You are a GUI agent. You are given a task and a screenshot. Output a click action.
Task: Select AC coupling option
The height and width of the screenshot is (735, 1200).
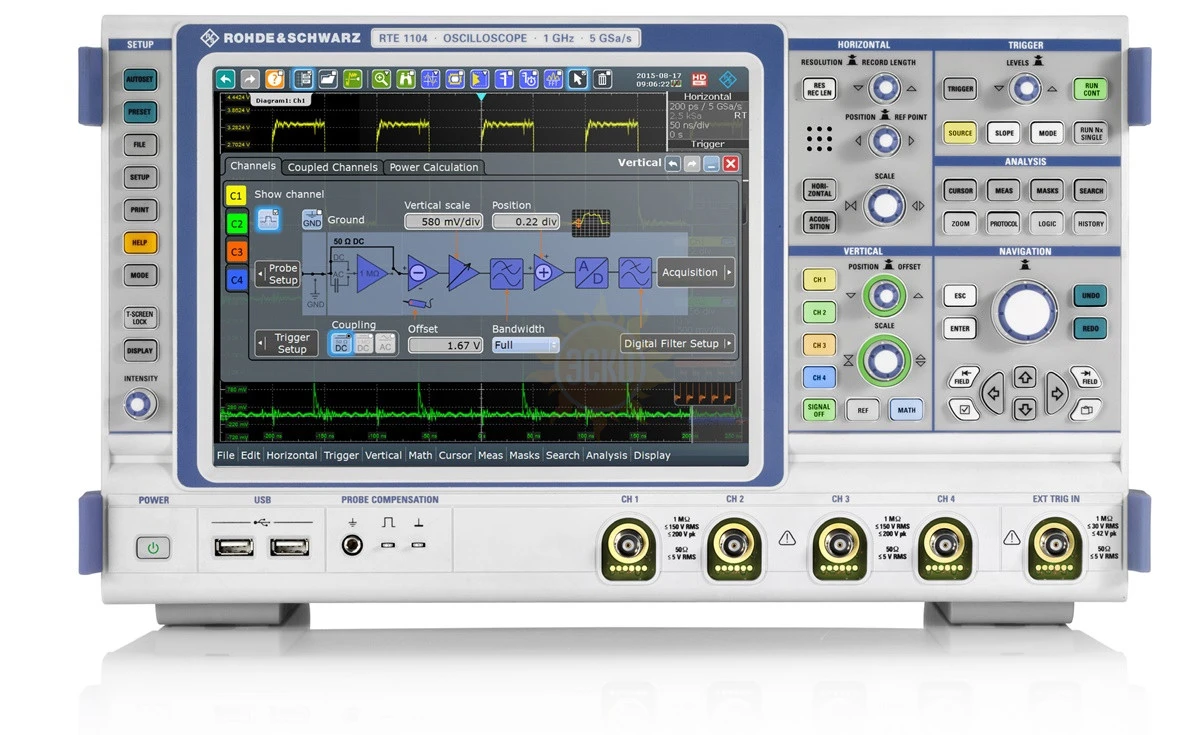click(385, 343)
